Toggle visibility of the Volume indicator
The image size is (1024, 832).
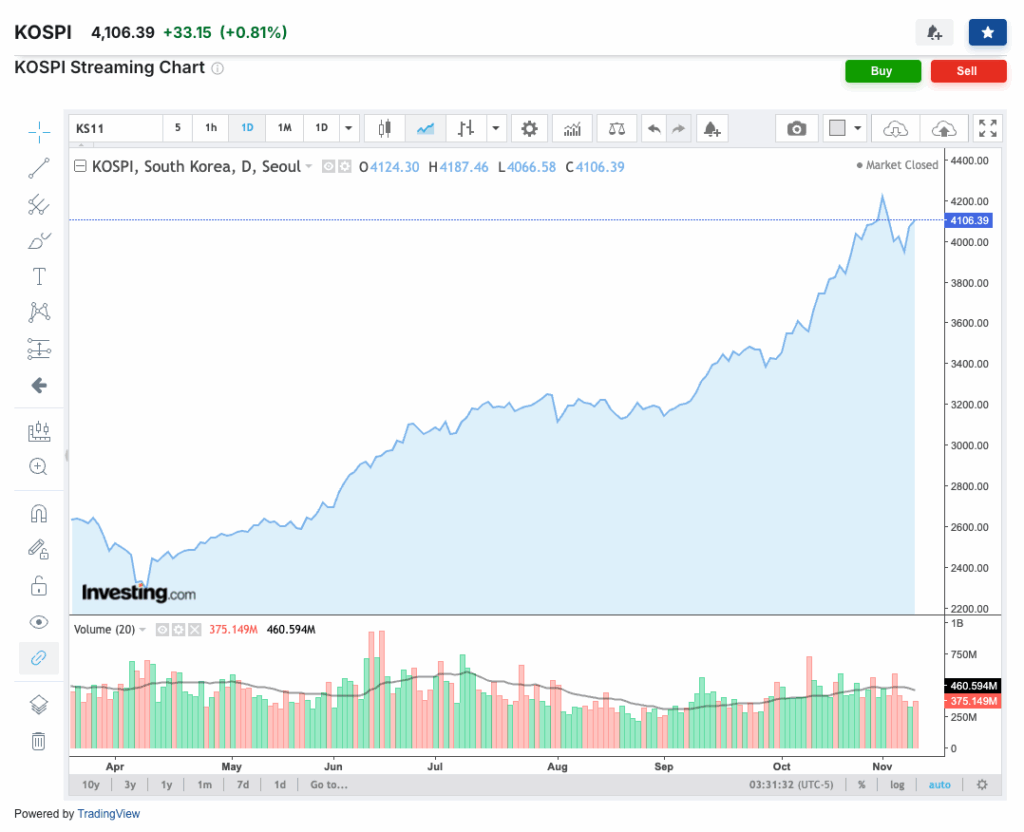click(x=161, y=629)
